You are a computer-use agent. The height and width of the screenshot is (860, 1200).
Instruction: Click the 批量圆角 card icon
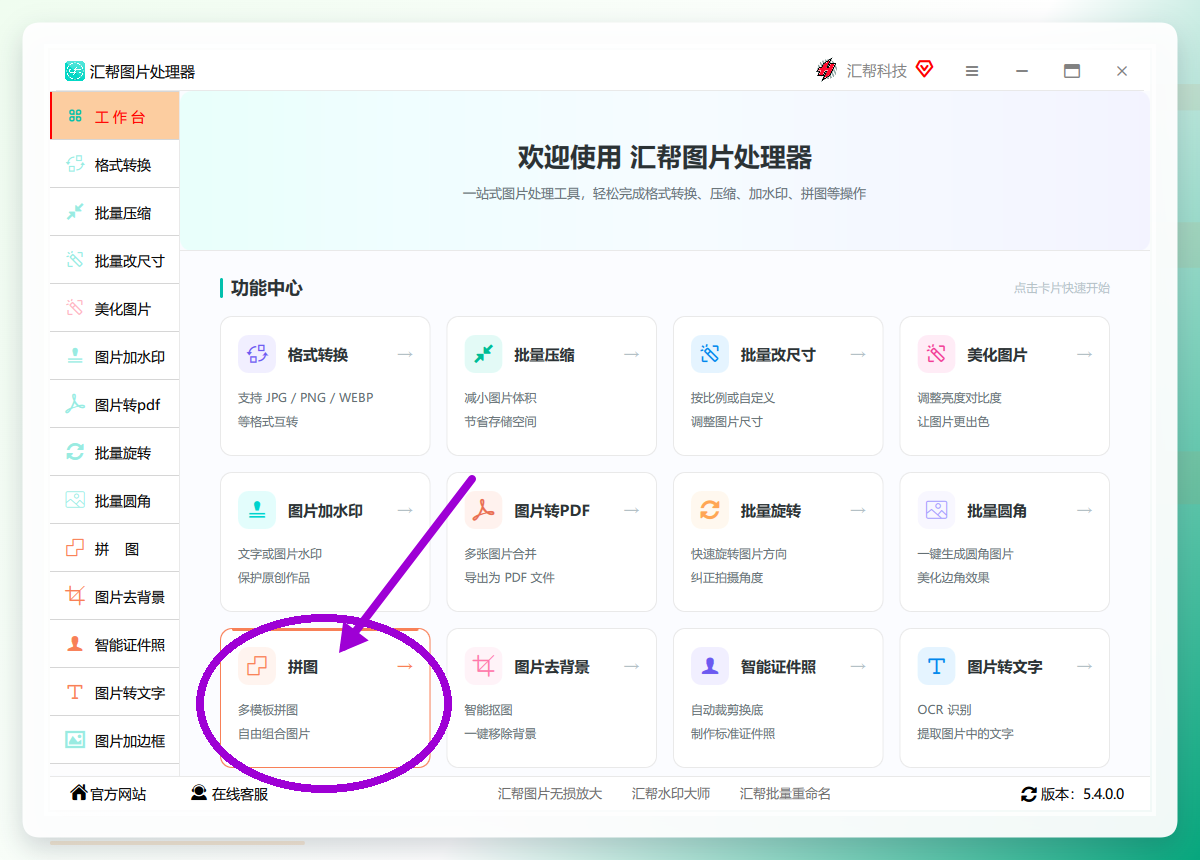pyautogui.click(x=936, y=510)
